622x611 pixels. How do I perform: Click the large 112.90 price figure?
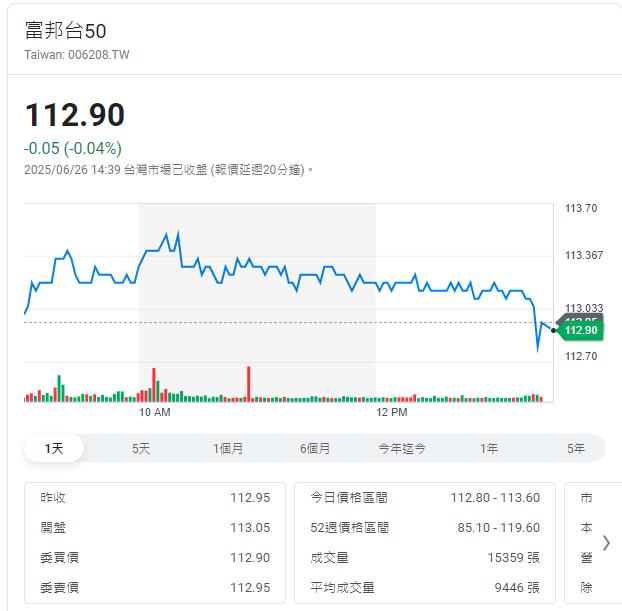click(x=75, y=115)
